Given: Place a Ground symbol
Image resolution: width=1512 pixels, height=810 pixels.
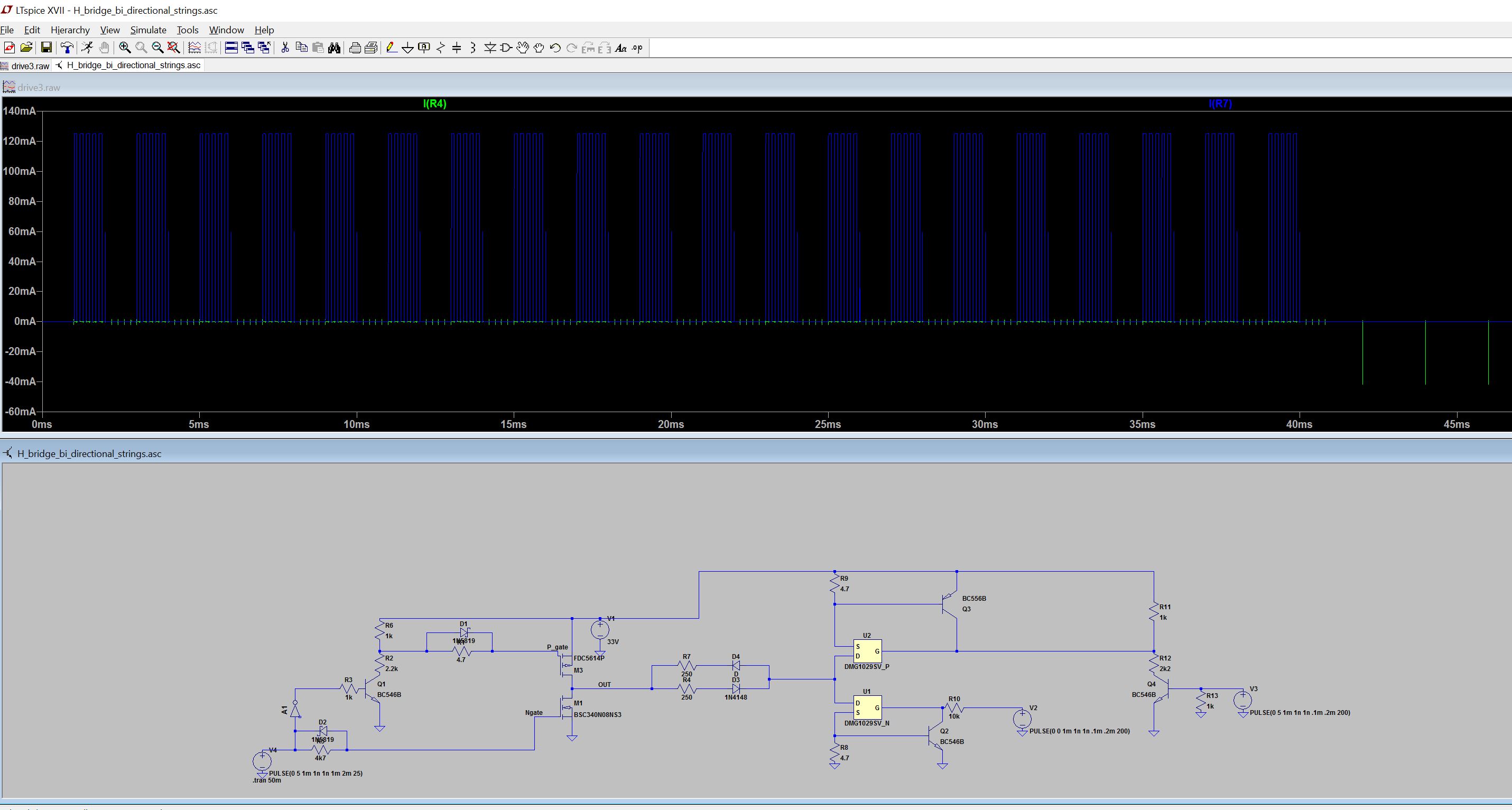Looking at the screenshot, I should tap(407, 48).
